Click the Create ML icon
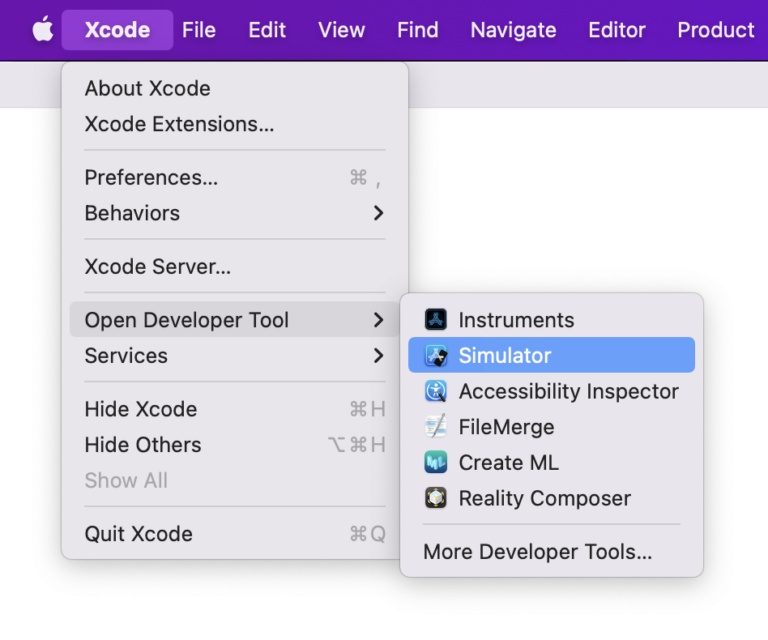Image resolution: width=768 pixels, height=640 pixels. (x=435, y=463)
